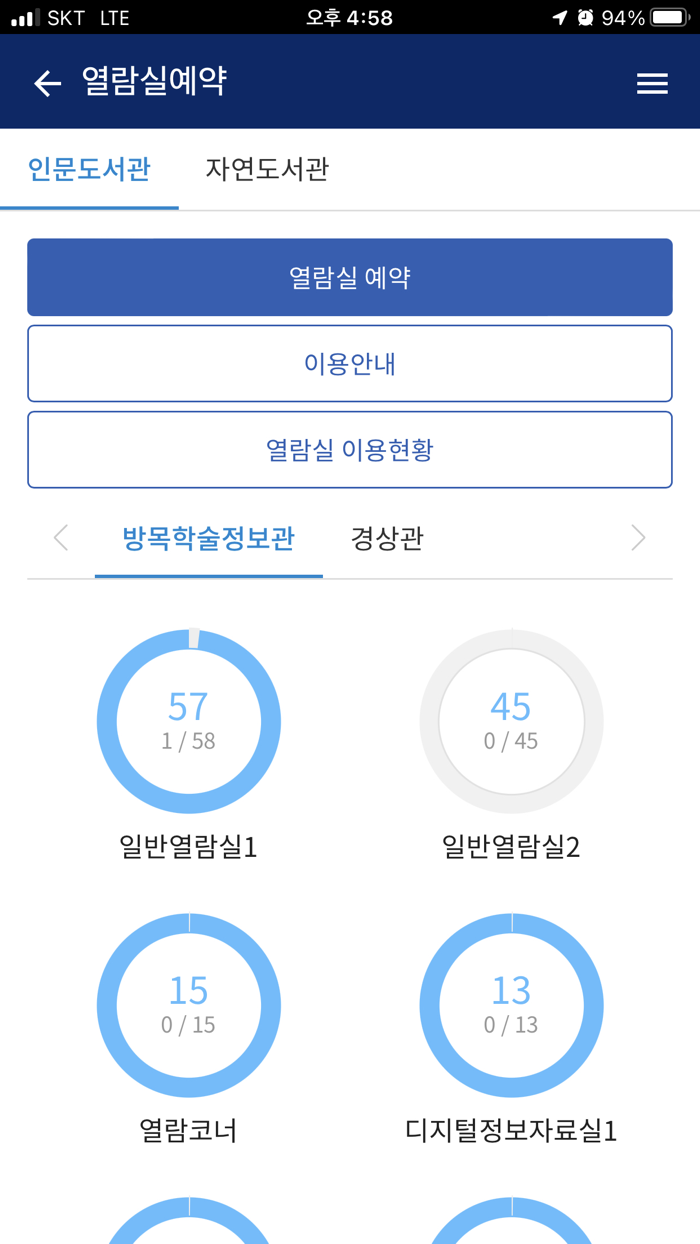Click the back arrow to exit reservation screen

46,82
